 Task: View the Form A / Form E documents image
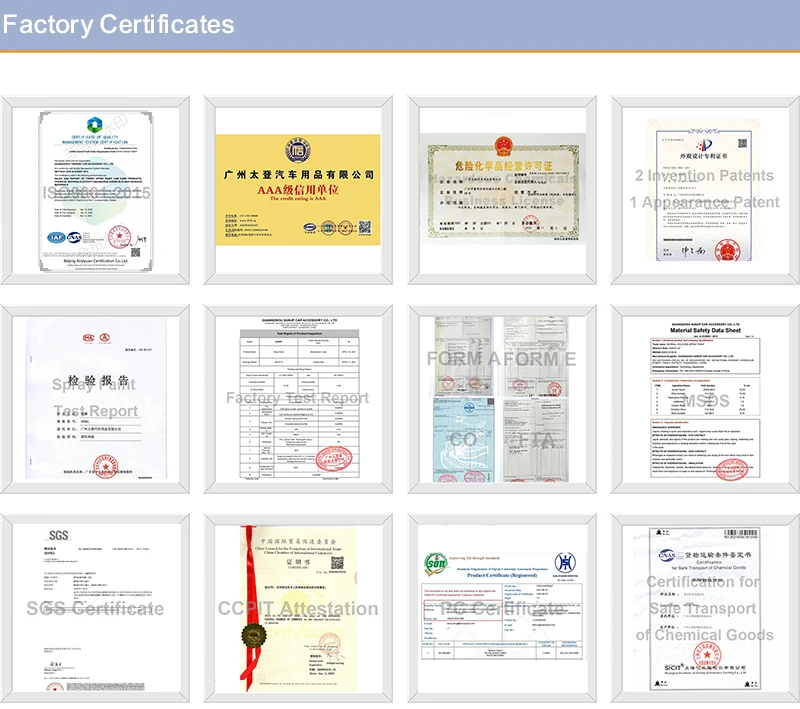[501, 400]
